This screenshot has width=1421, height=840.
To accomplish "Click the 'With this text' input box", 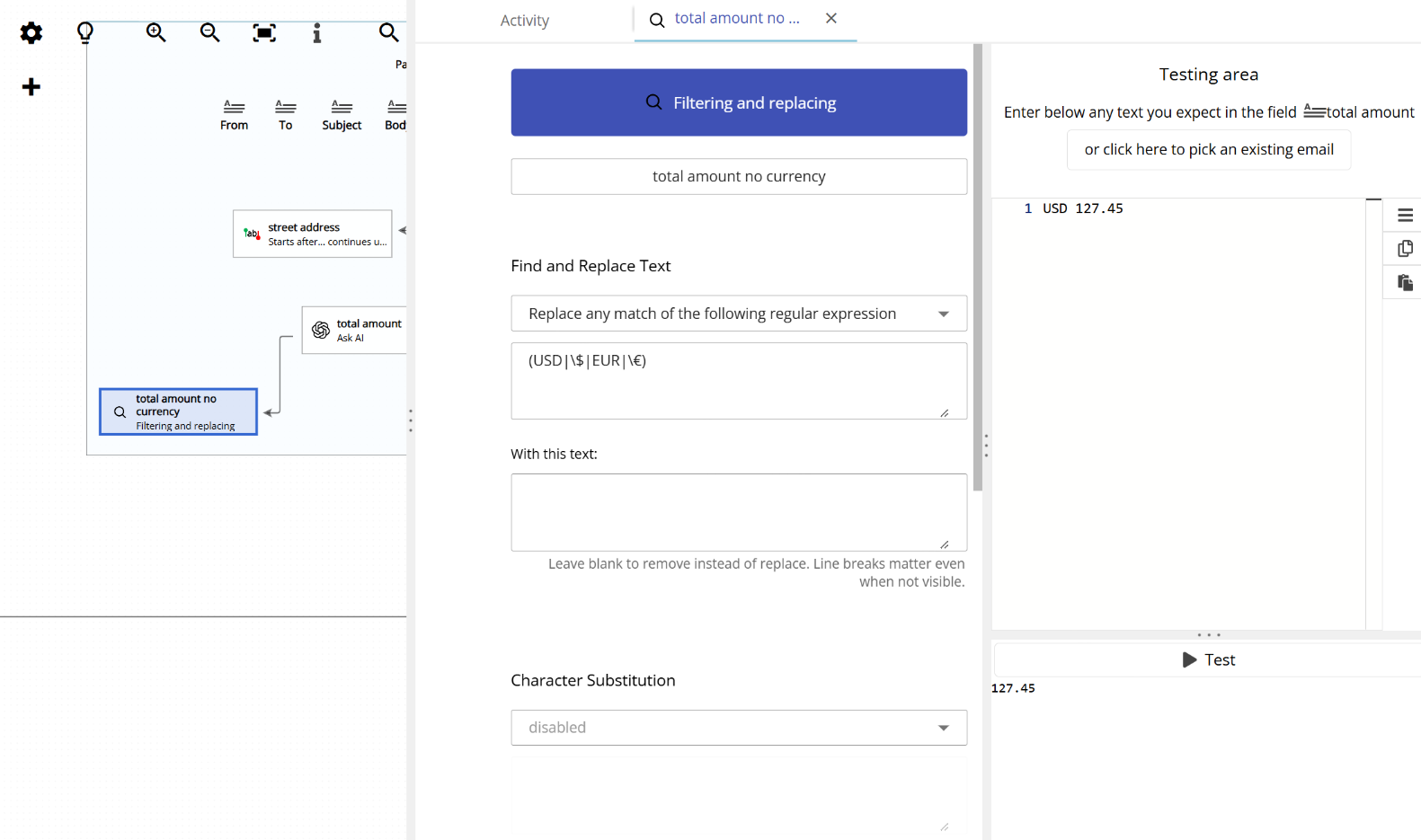I will [738, 512].
